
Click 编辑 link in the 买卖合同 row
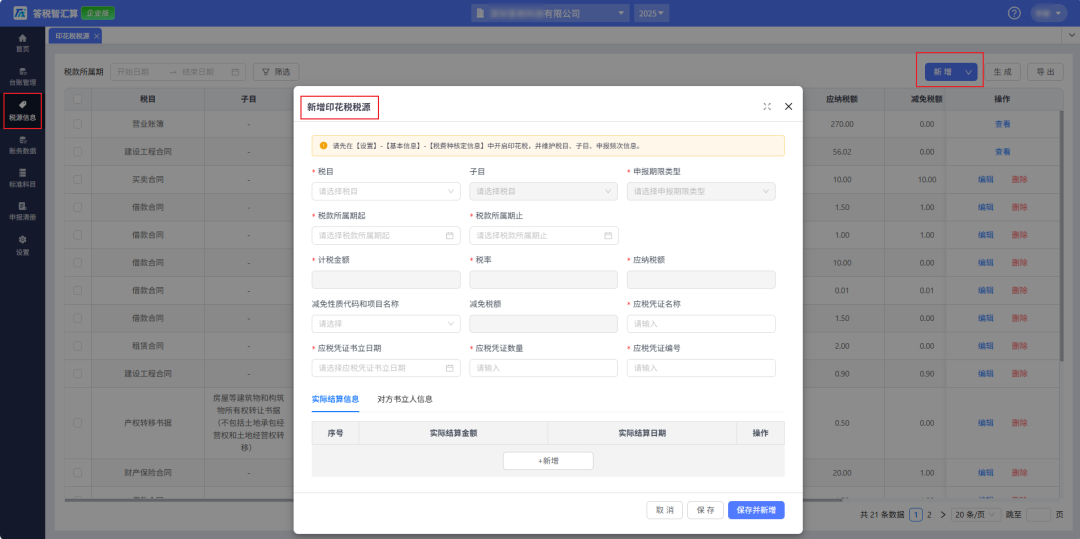point(986,179)
